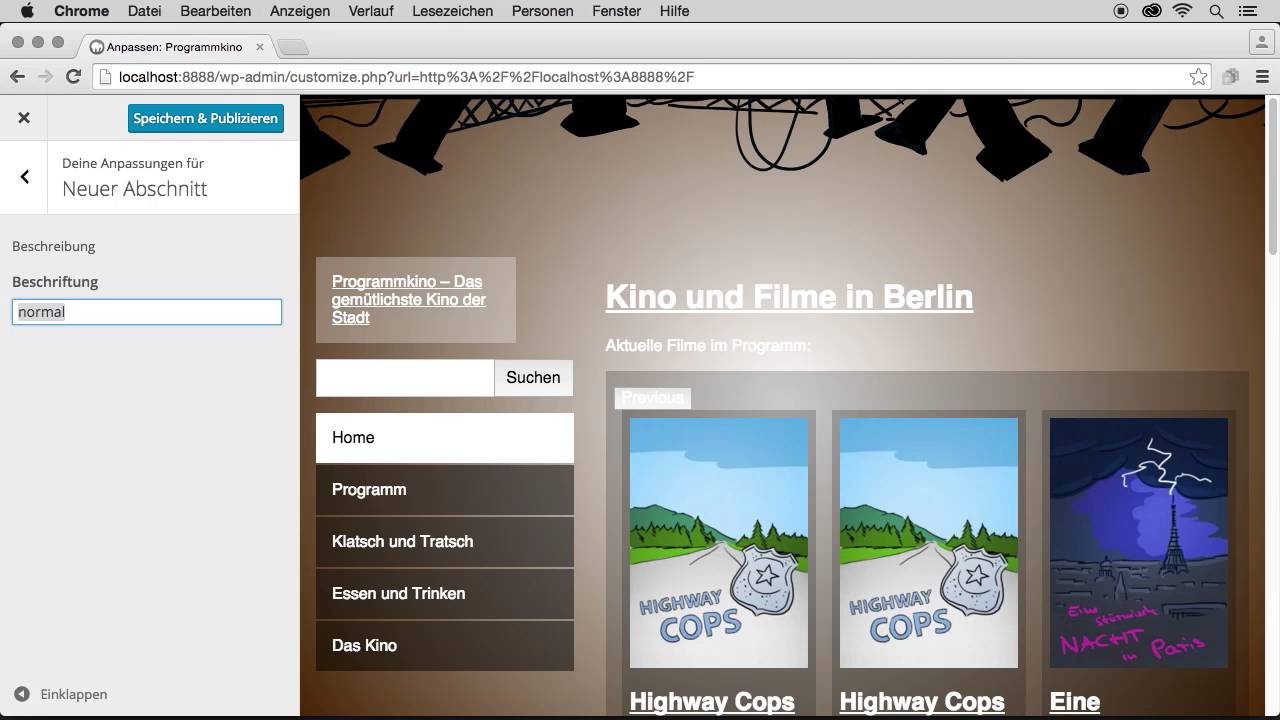Viewport: 1280px width, 720px height.
Task: Open the Fenster menu
Action: click(616, 11)
